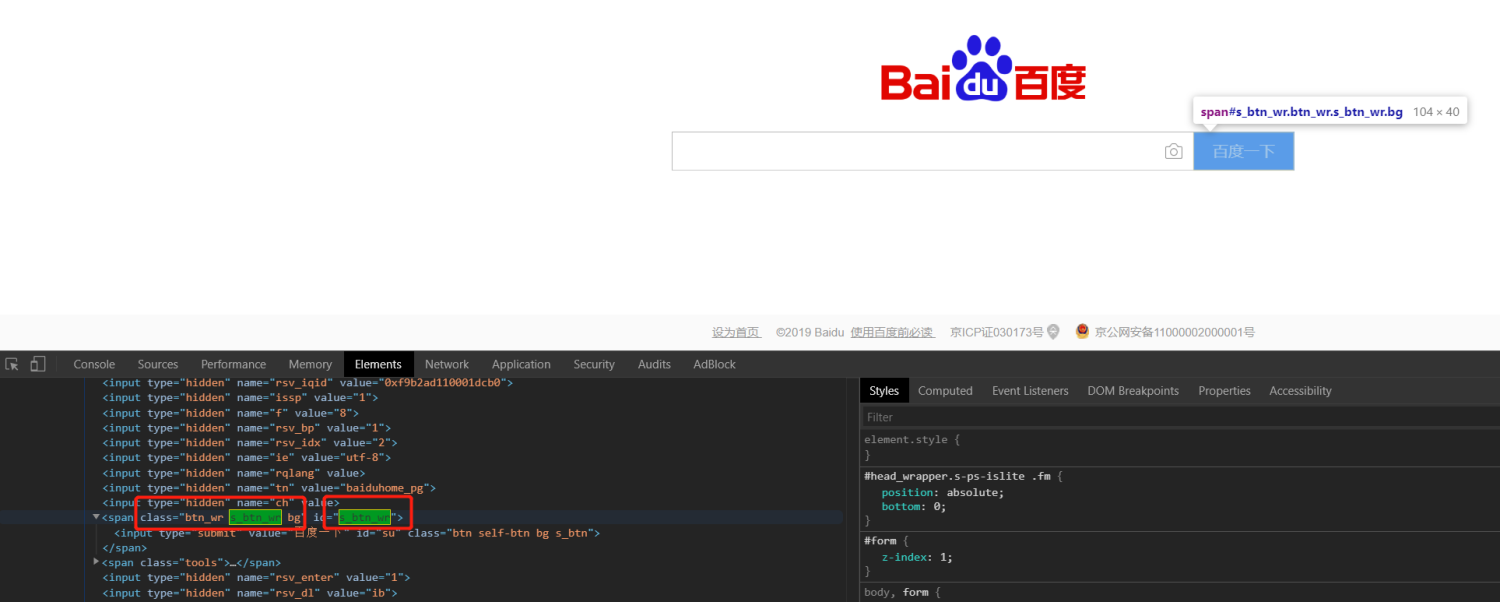Click the 百度一下 search button
The image size is (1500, 602).
(x=1244, y=151)
